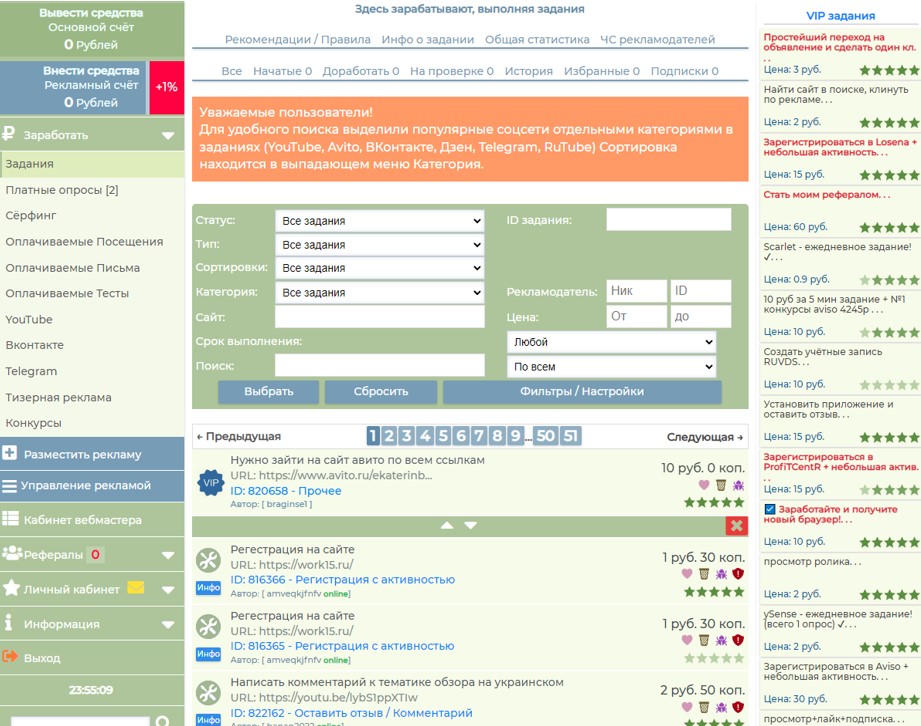This screenshot has height=726, width=921.
Task: Open ЧС рекламодателей tab
Action: (657, 39)
